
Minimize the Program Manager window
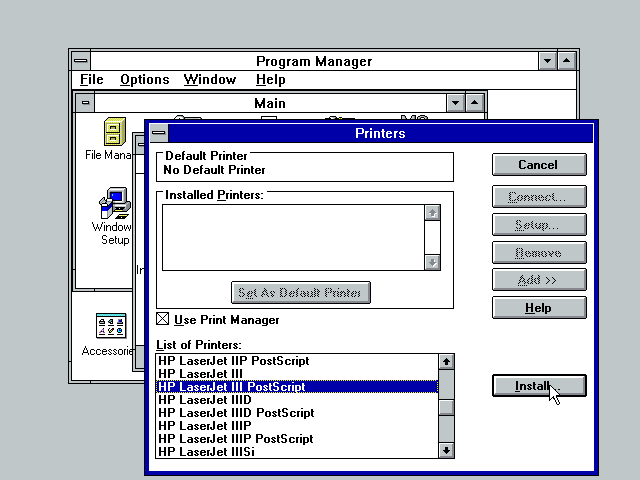click(547, 61)
